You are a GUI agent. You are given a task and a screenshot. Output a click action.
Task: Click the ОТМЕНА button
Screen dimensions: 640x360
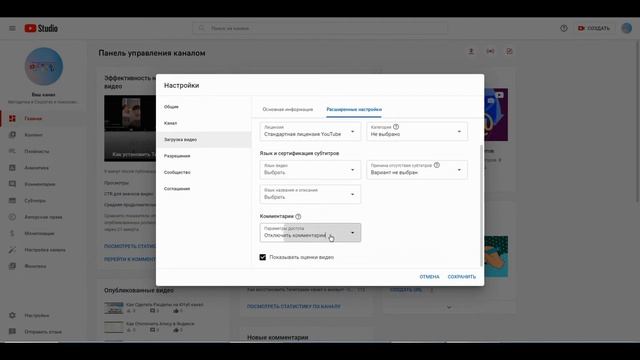429,277
